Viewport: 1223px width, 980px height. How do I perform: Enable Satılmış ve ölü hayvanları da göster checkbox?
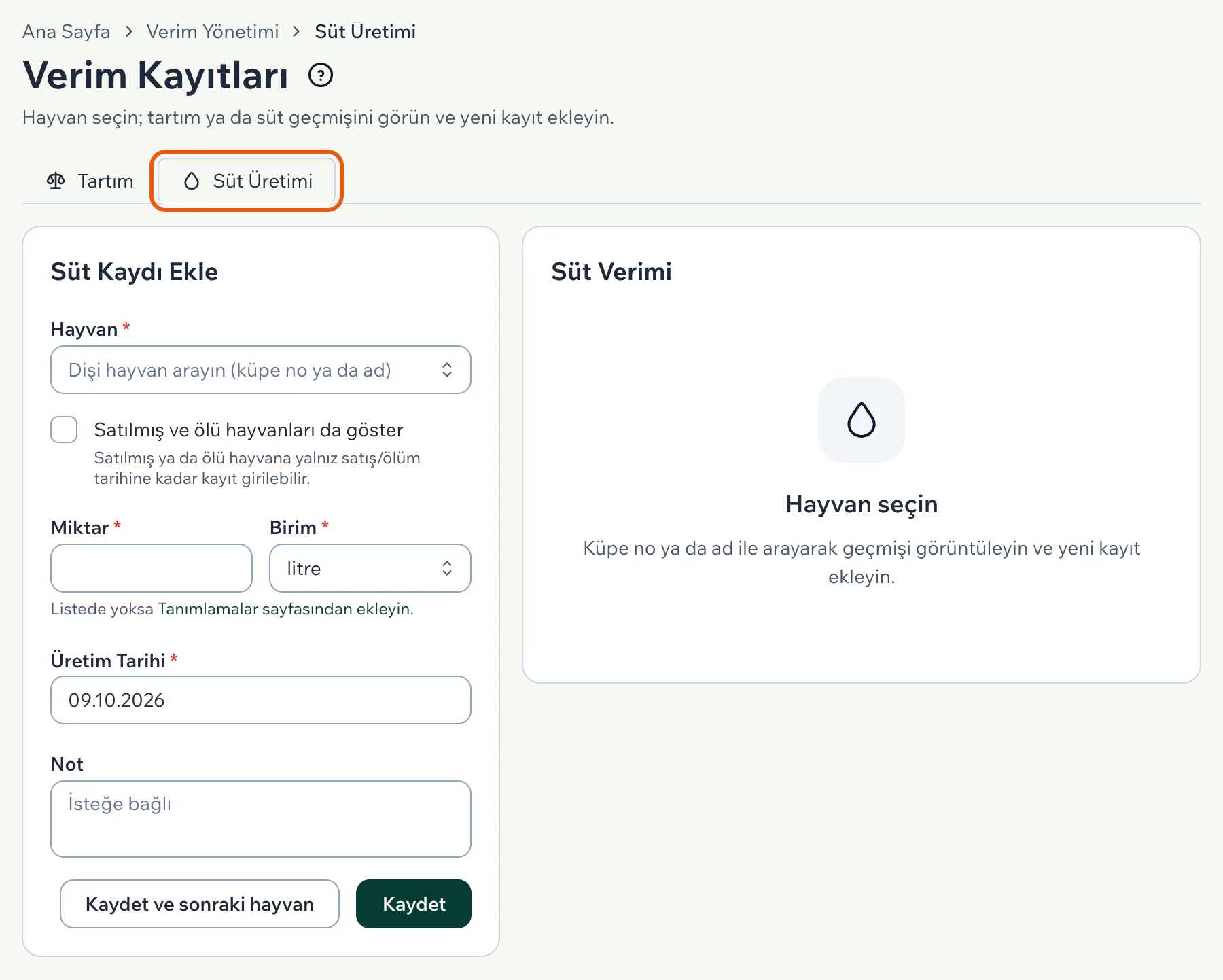click(x=64, y=430)
